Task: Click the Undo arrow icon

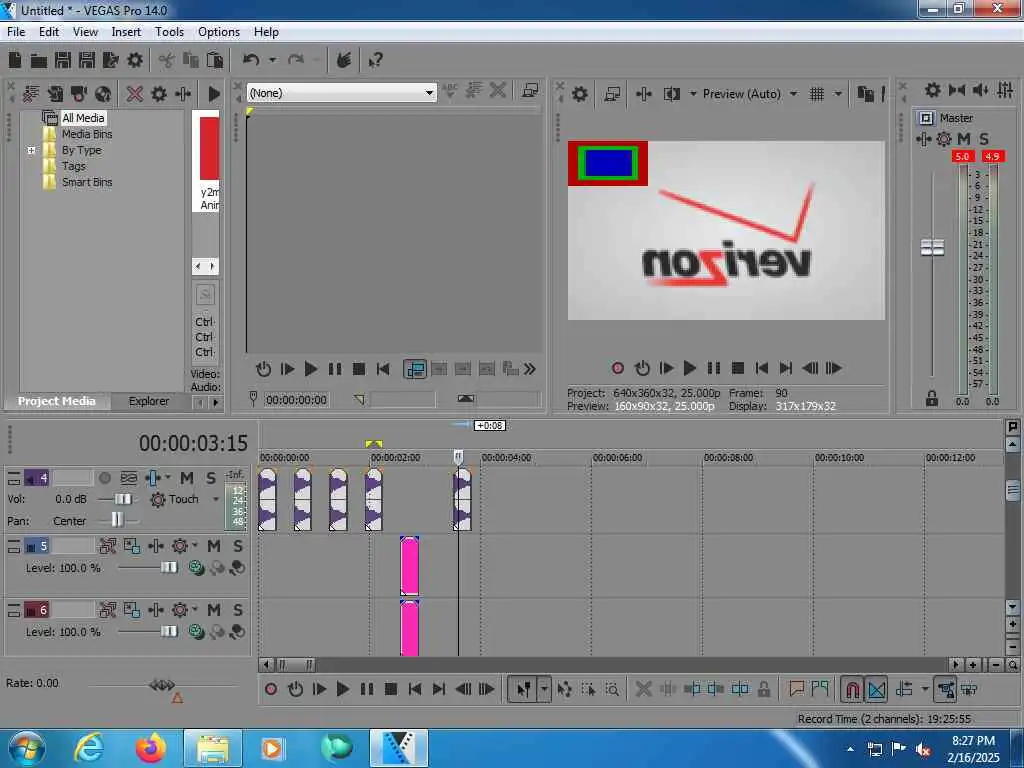Action: 251,61
